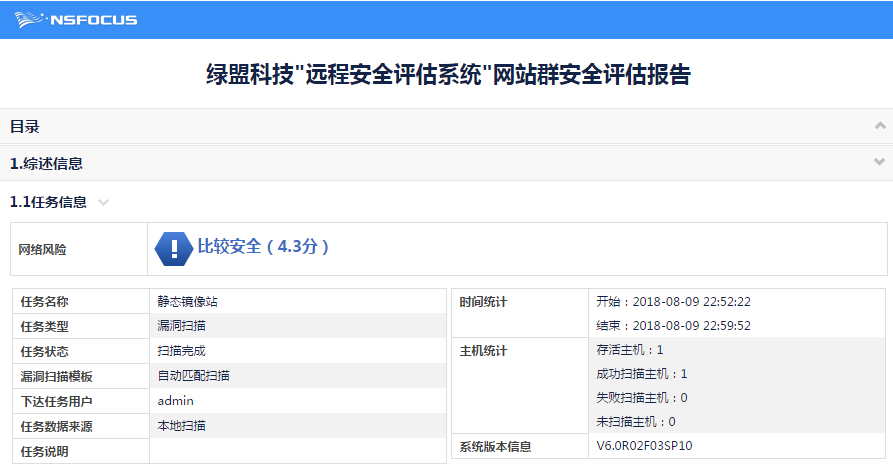The height and width of the screenshot is (465, 893).
Task: Click the 网络风险 label cell
Action: (x=79, y=249)
